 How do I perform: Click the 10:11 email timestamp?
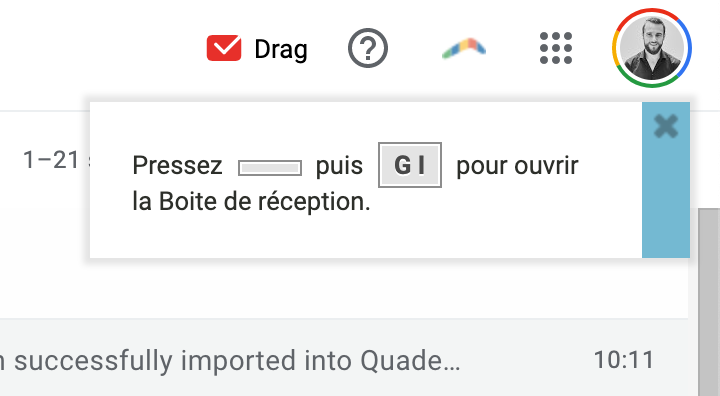(x=624, y=360)
